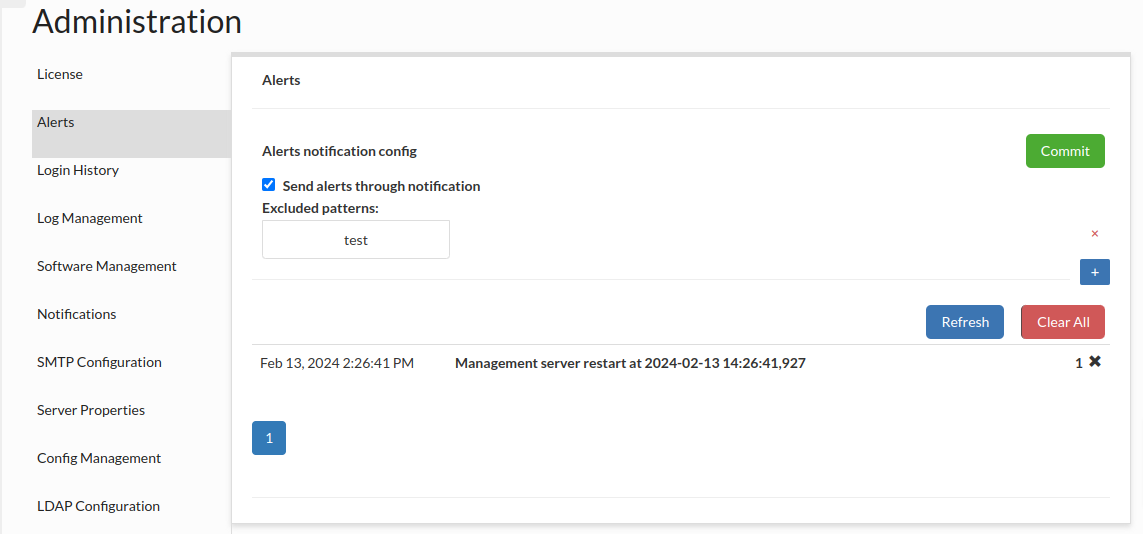This screenshot has height=534, width=1143.
Task: Open the License section
Action: (60, 75)
